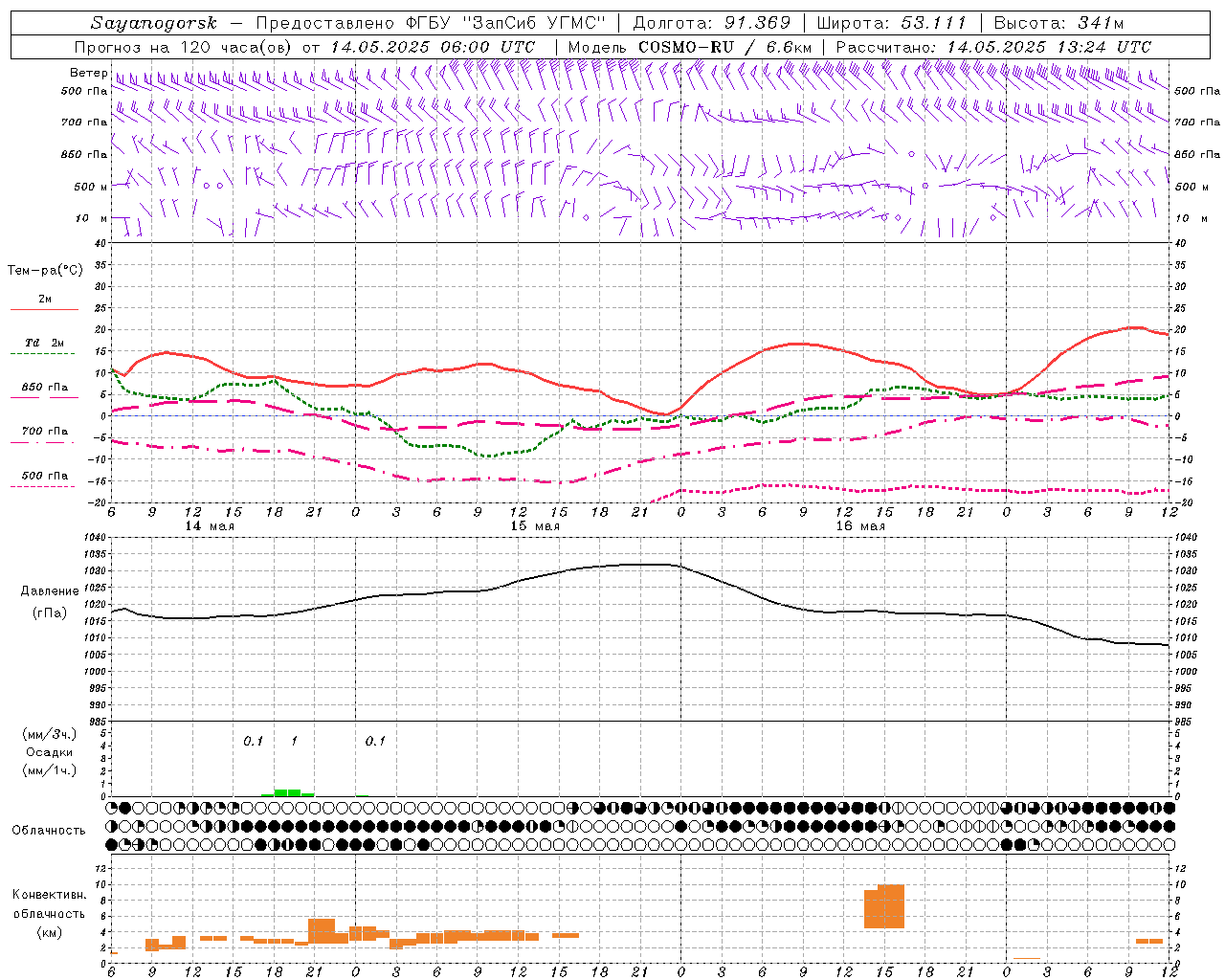The width and height of the screenshot is (1225, 980).
Task: Click the 'Td 2м' legend label
Action: click(45, 343)
